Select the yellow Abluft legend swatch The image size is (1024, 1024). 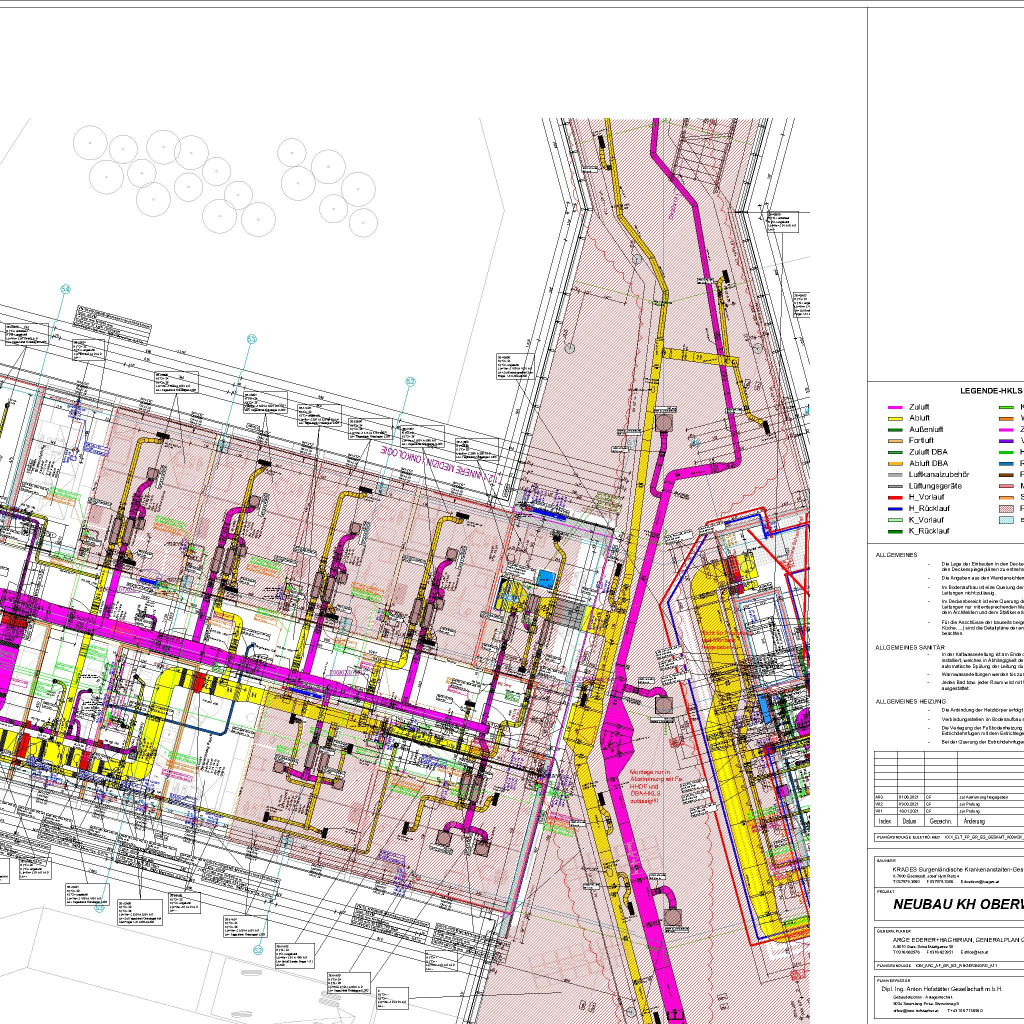(895, 418)
